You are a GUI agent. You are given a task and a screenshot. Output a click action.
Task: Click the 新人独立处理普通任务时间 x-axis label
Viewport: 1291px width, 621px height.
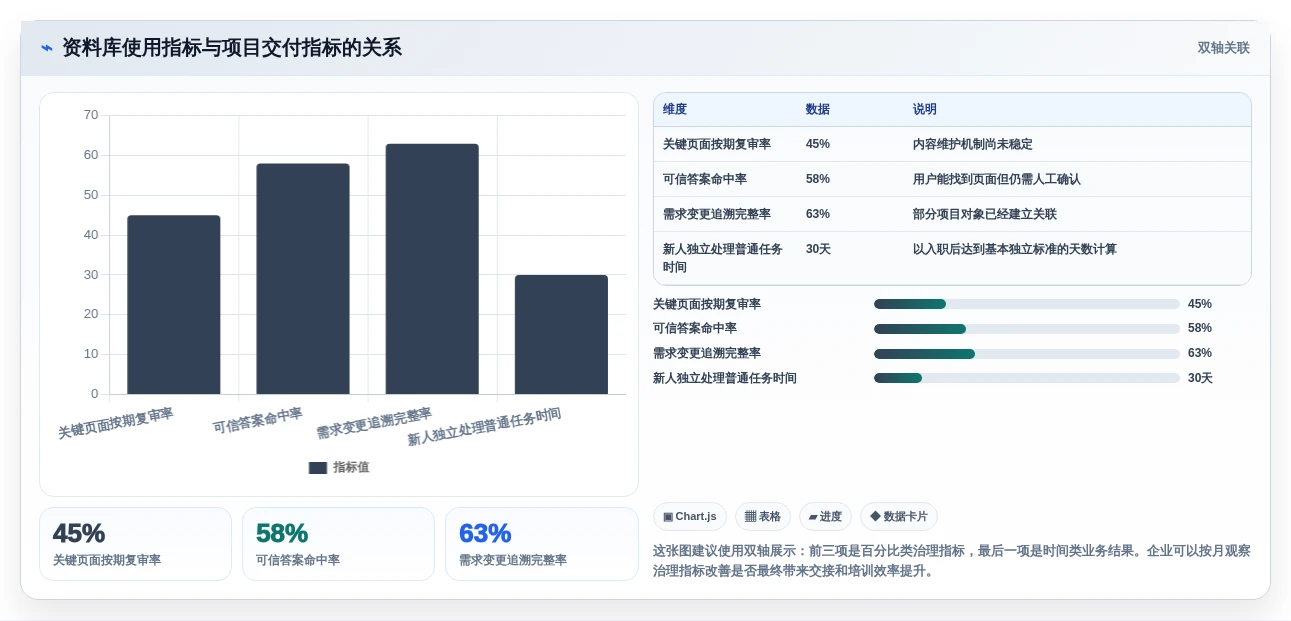point(484,427)
